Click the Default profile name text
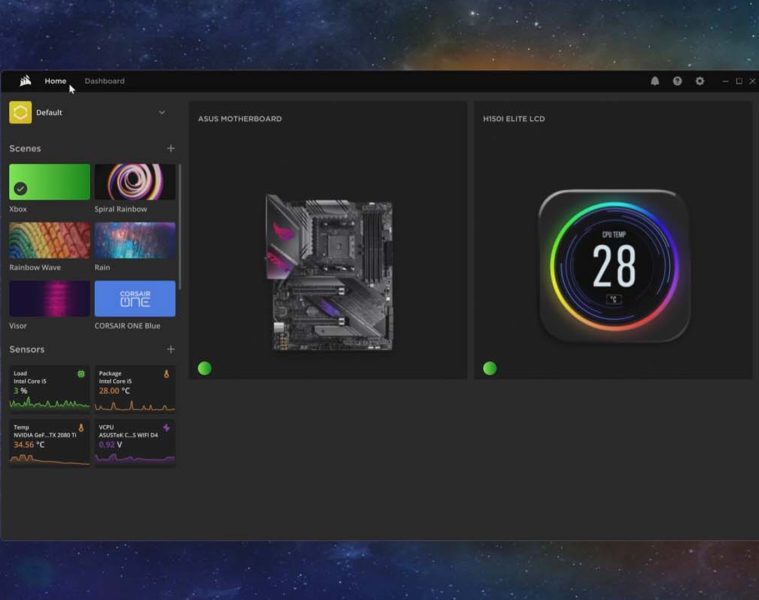The width and height of the screenshot is (759, 600). [49, 112]
